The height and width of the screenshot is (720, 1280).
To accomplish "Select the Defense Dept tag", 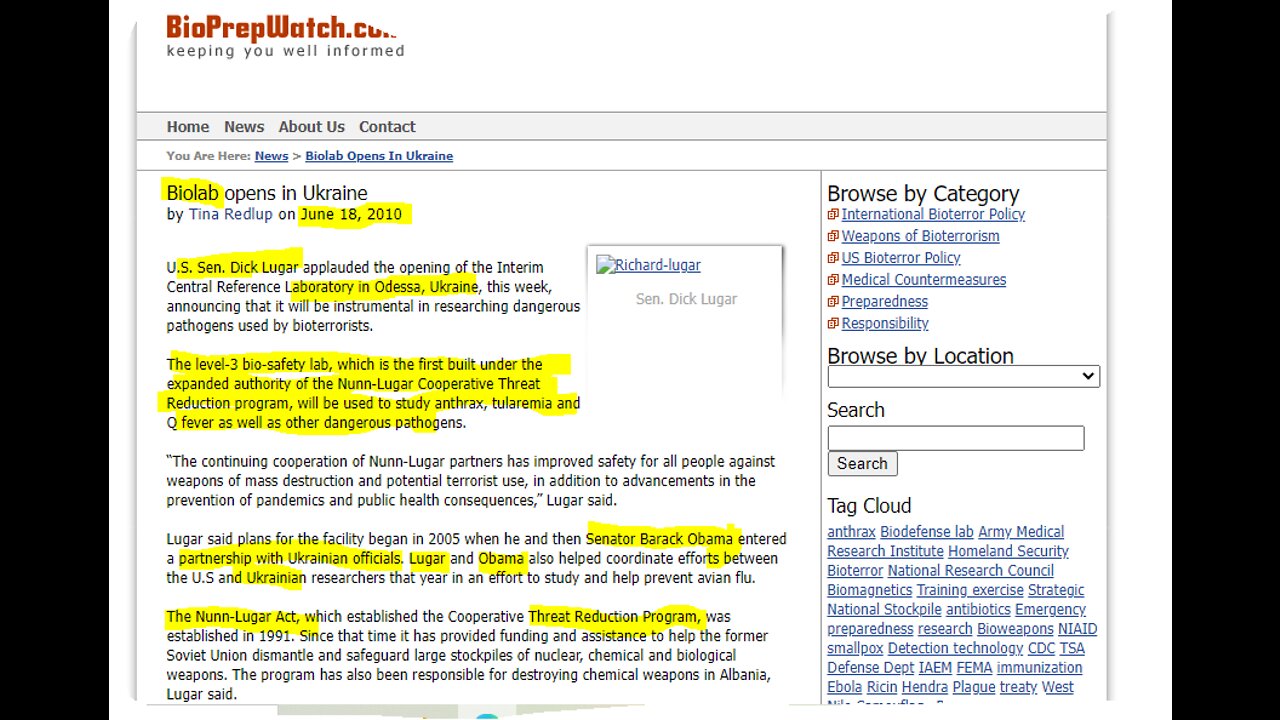I will (870, 668).
